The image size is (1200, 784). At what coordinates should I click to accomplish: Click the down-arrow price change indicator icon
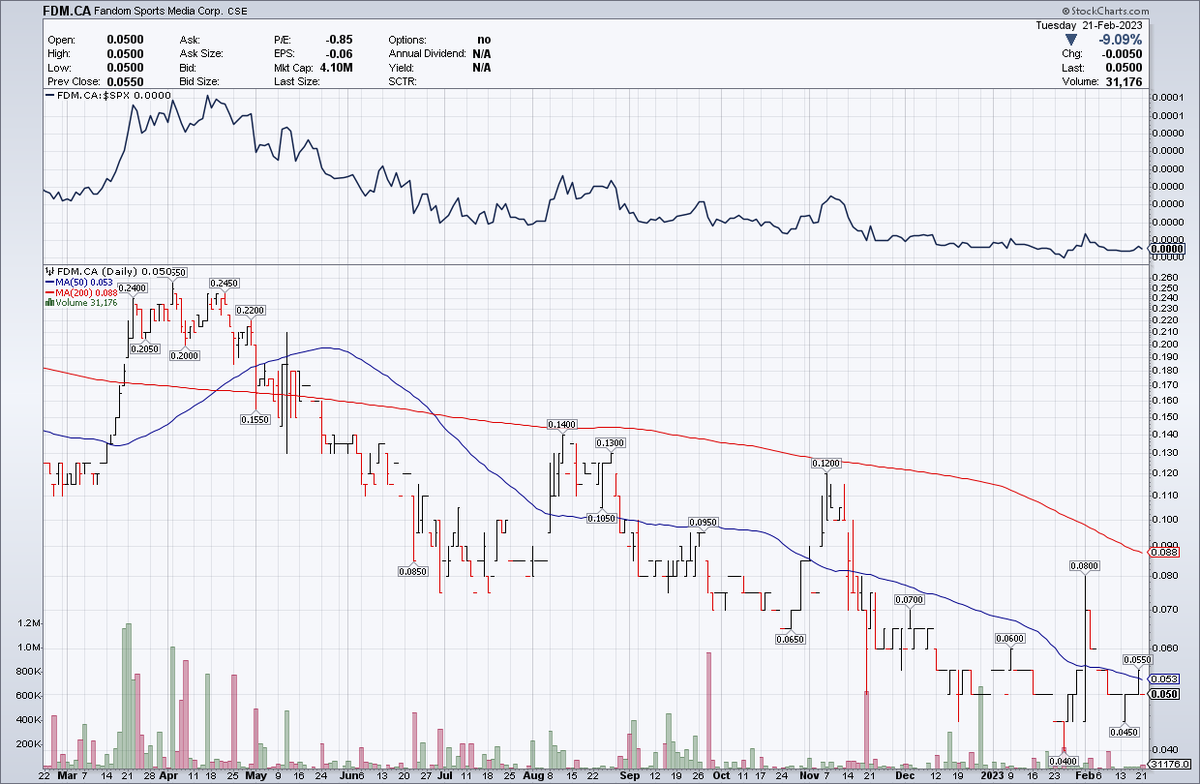1070,38
